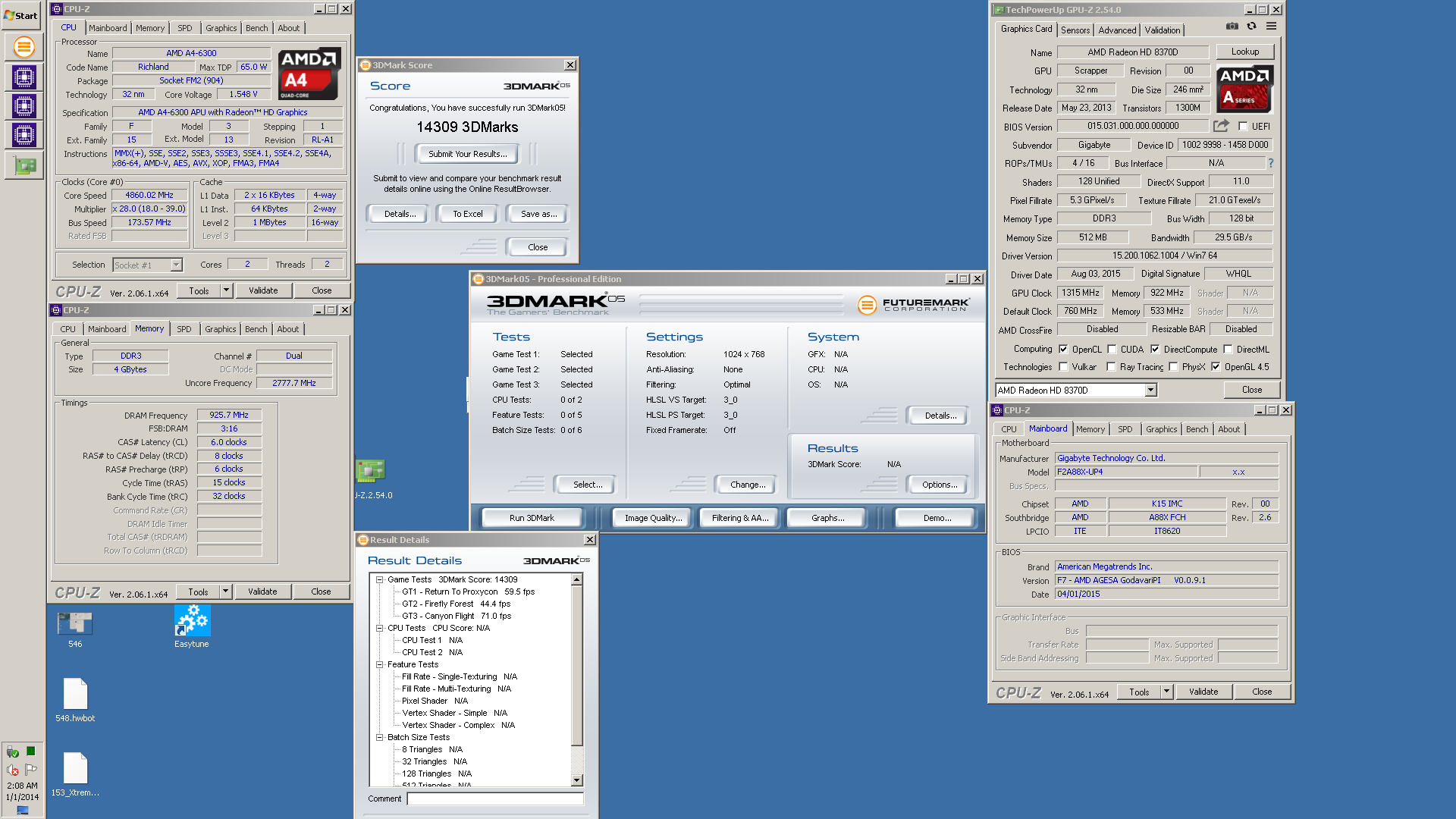Toggle the Vulkan checkbox
The image size is (1456, 819).
(1063, 367)
